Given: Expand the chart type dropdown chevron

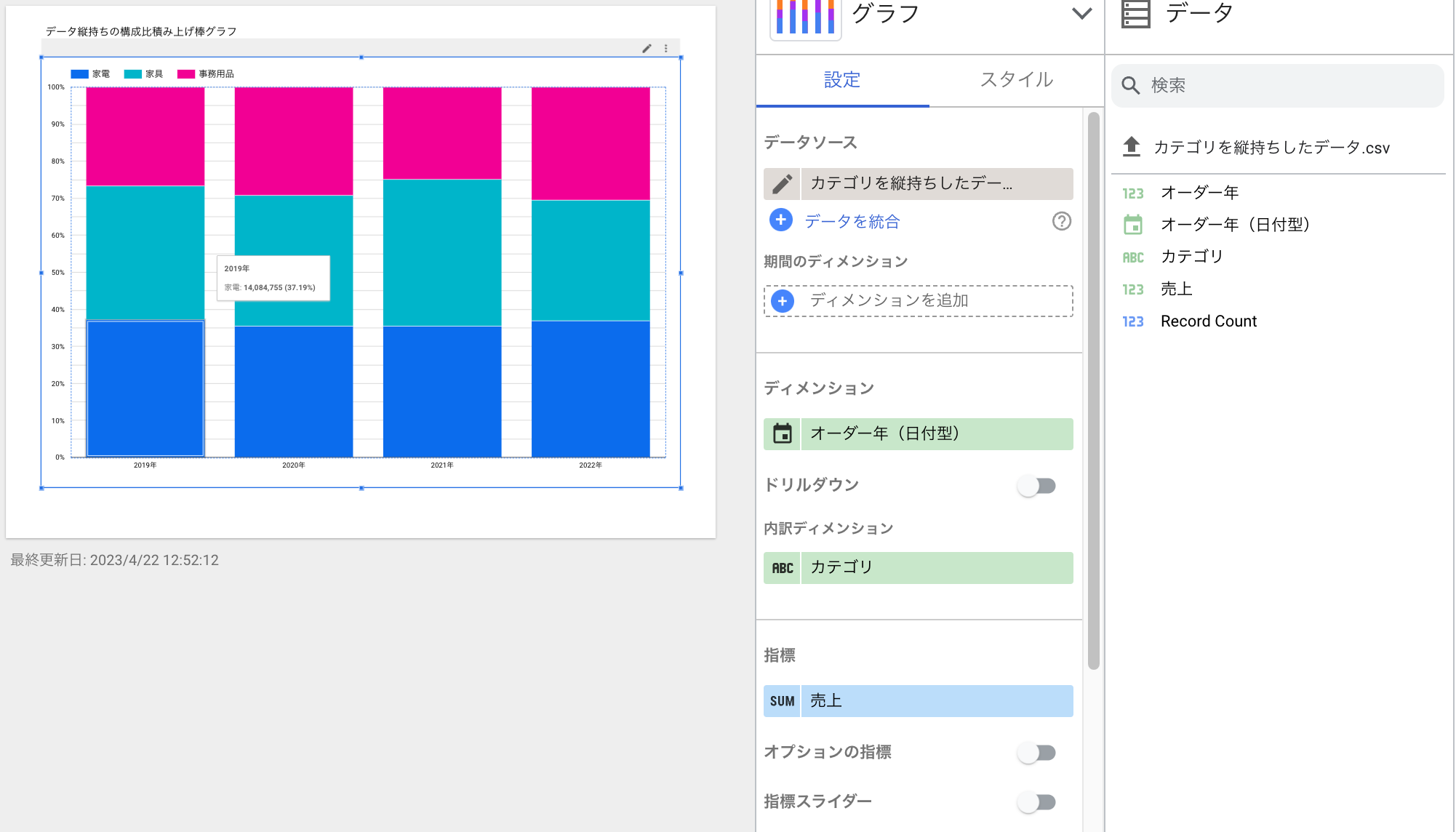Looking at the screenshot, I should point(1081,13).
